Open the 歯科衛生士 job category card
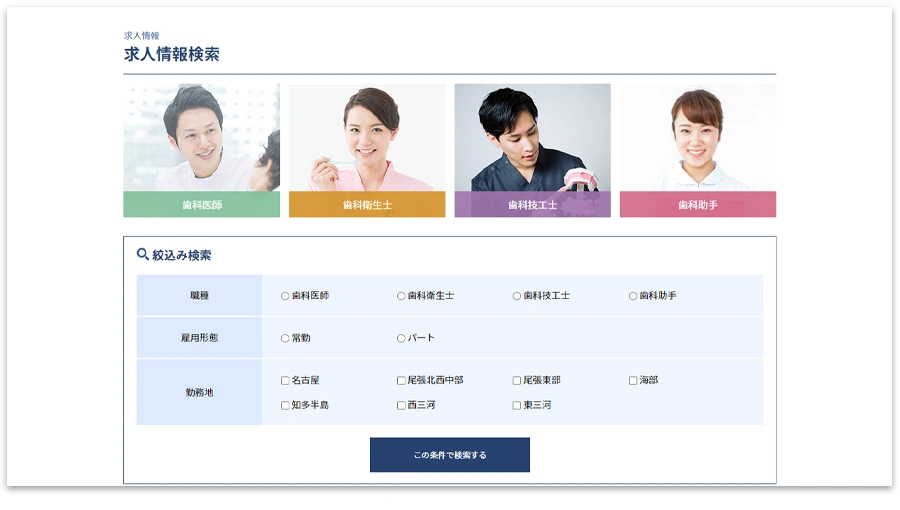 pos(367,150)
